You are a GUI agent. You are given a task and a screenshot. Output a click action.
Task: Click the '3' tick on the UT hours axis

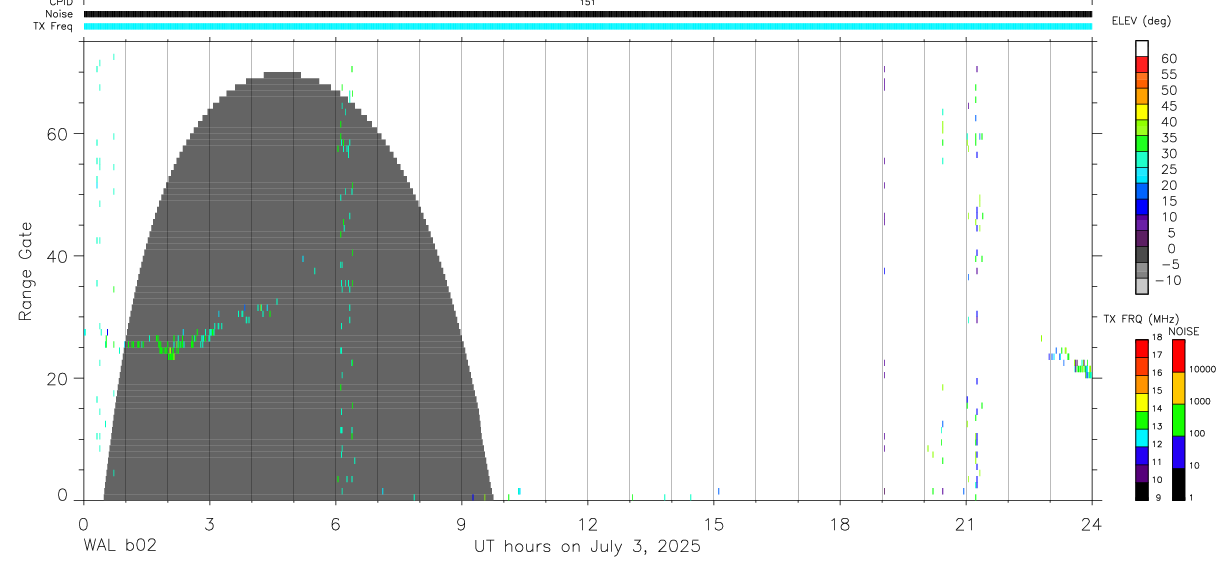tap(208, 523)
